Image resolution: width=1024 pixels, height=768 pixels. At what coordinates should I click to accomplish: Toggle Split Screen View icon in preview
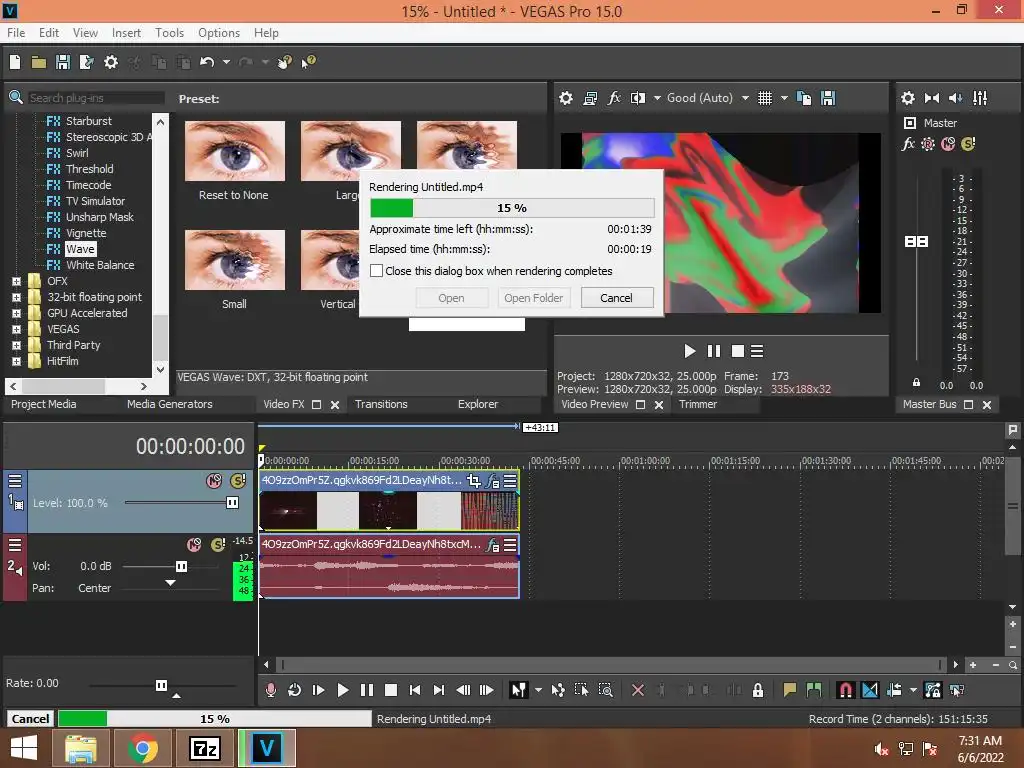(x=637, y=98)
